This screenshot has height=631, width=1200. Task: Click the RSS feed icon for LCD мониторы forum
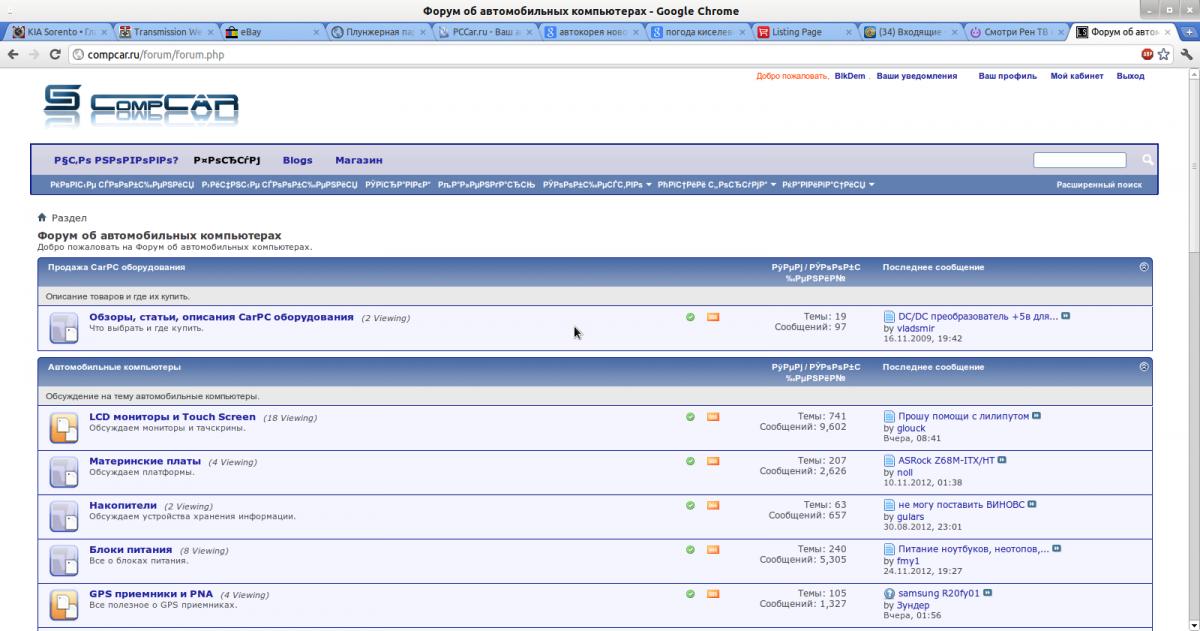tap(713, 417)
